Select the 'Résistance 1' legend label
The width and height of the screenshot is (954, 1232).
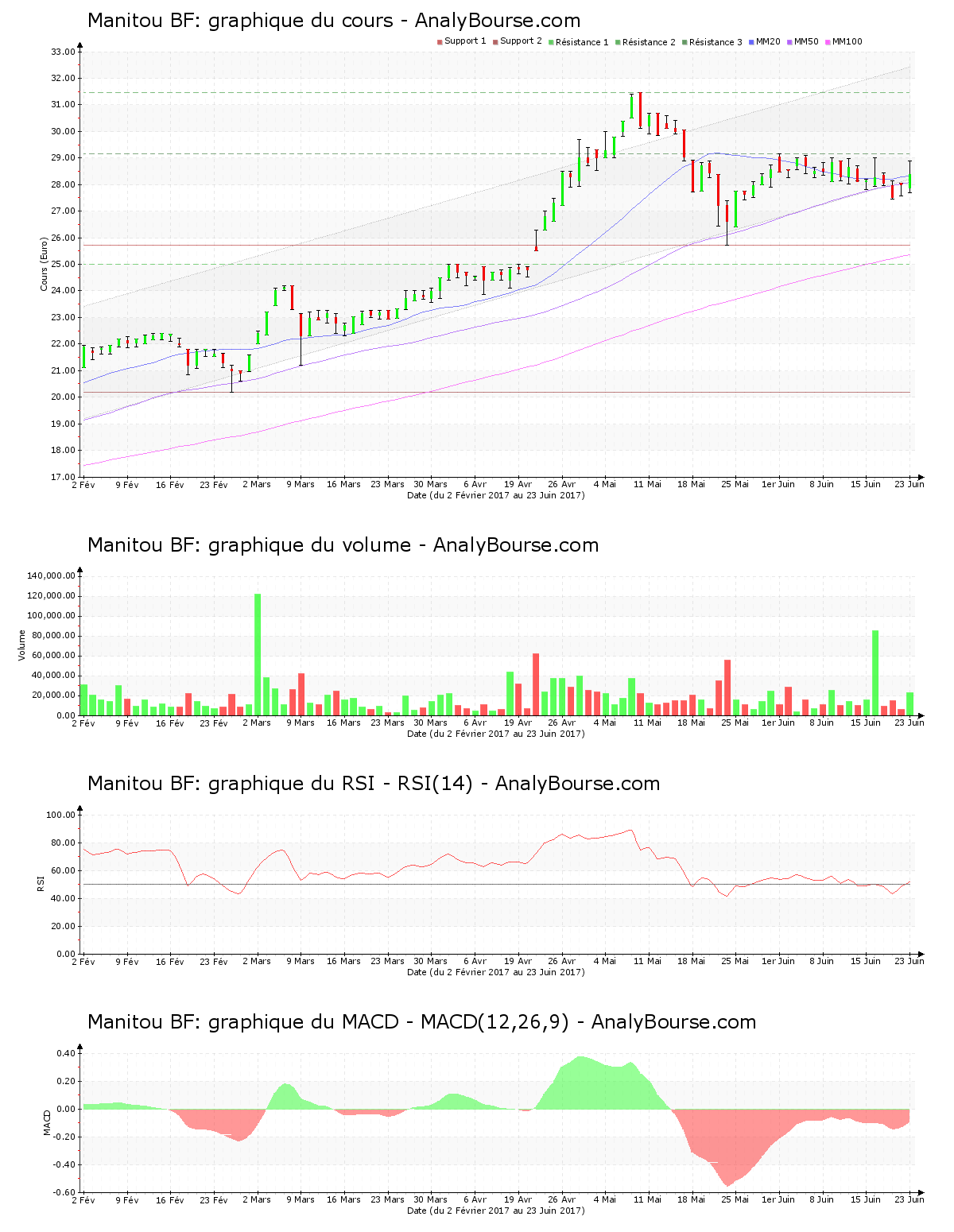click(x=582, y=42)
